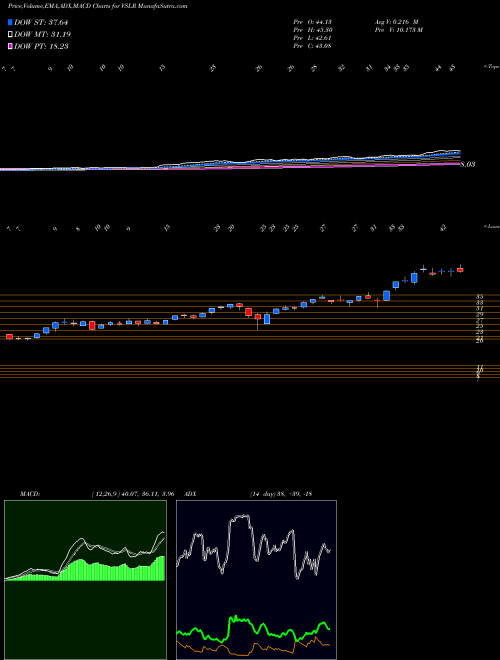Click the magenta DOW PT legend swatch
The image size is (500, 660).
coord(10,46)
